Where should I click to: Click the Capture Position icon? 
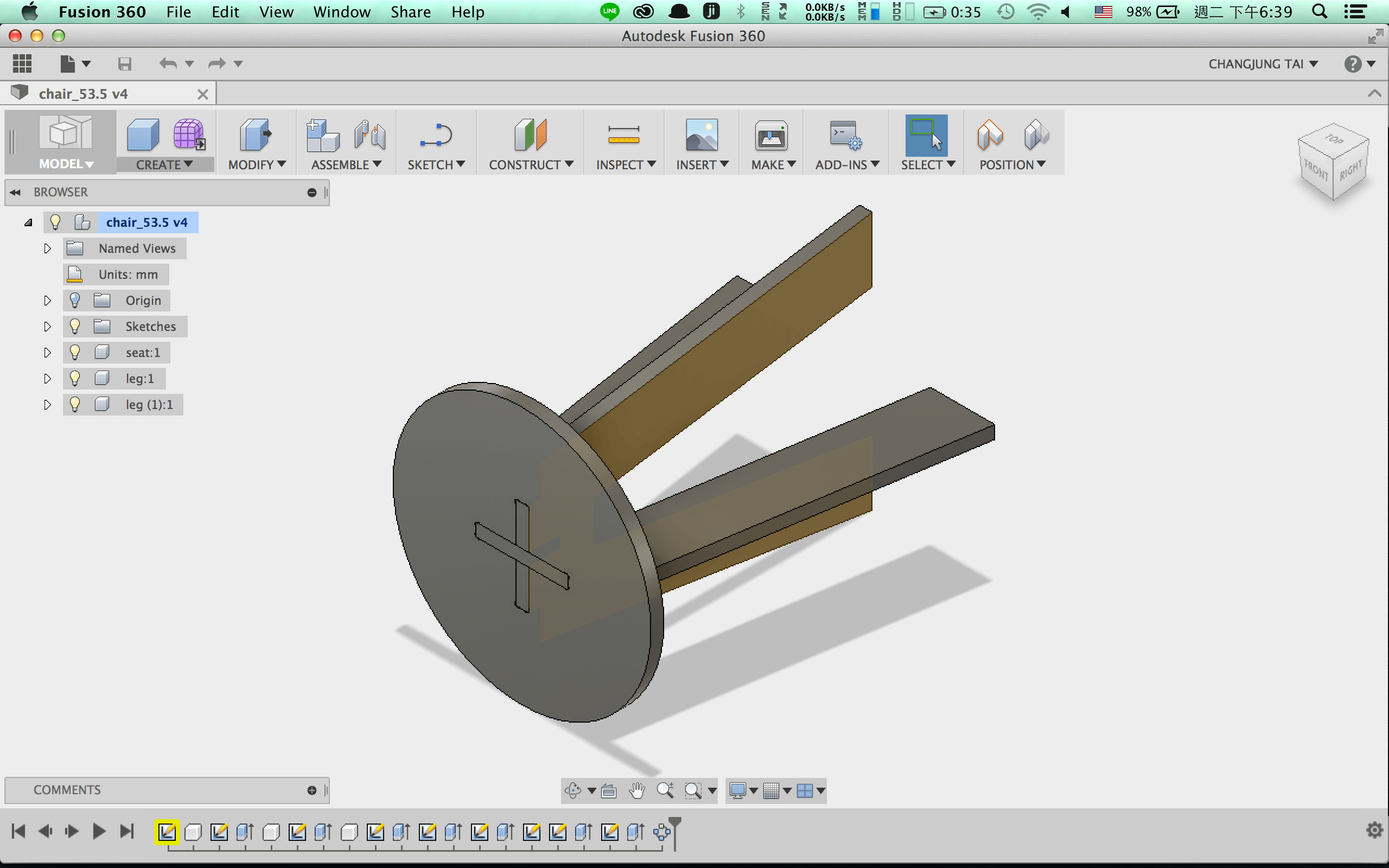pyautogui.click(x=990, y=135)
